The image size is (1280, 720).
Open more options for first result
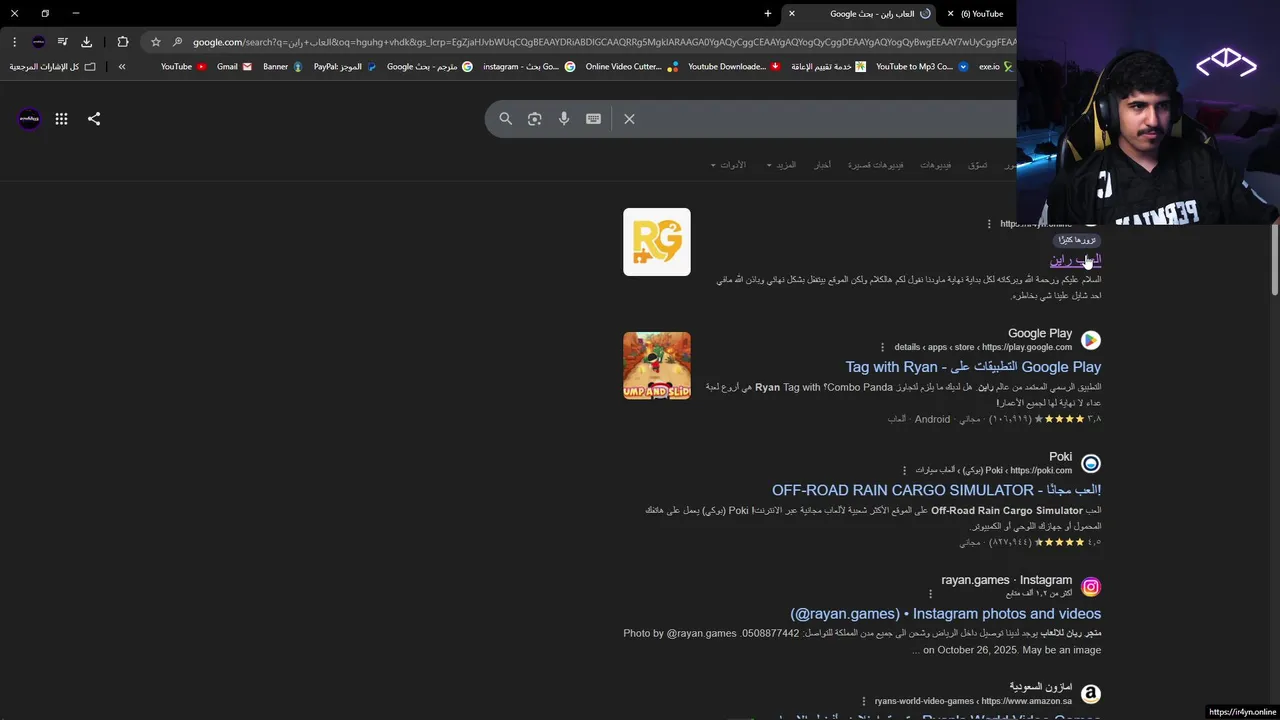tap(989, 224)
